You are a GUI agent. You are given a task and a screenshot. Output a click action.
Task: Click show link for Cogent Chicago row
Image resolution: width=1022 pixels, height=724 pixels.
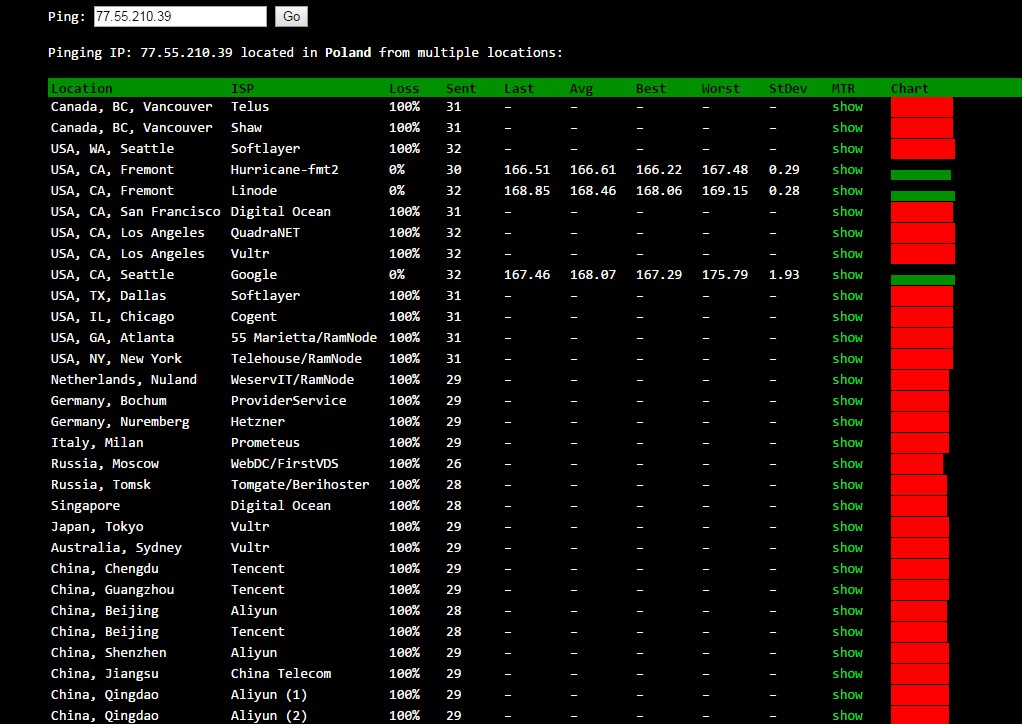[x=847, y=316]
